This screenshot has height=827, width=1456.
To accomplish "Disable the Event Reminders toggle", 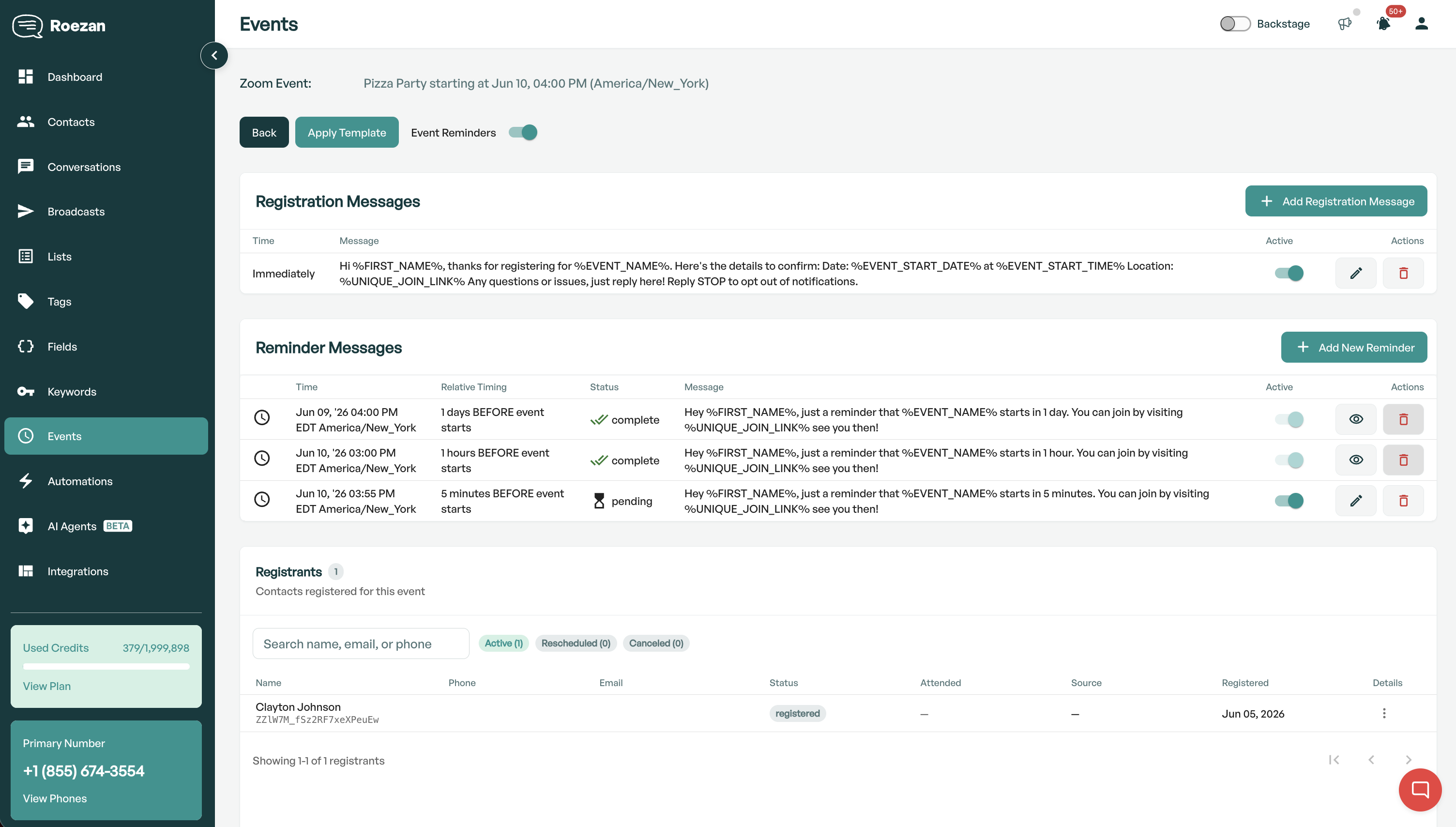I will (x=523, y=132).
